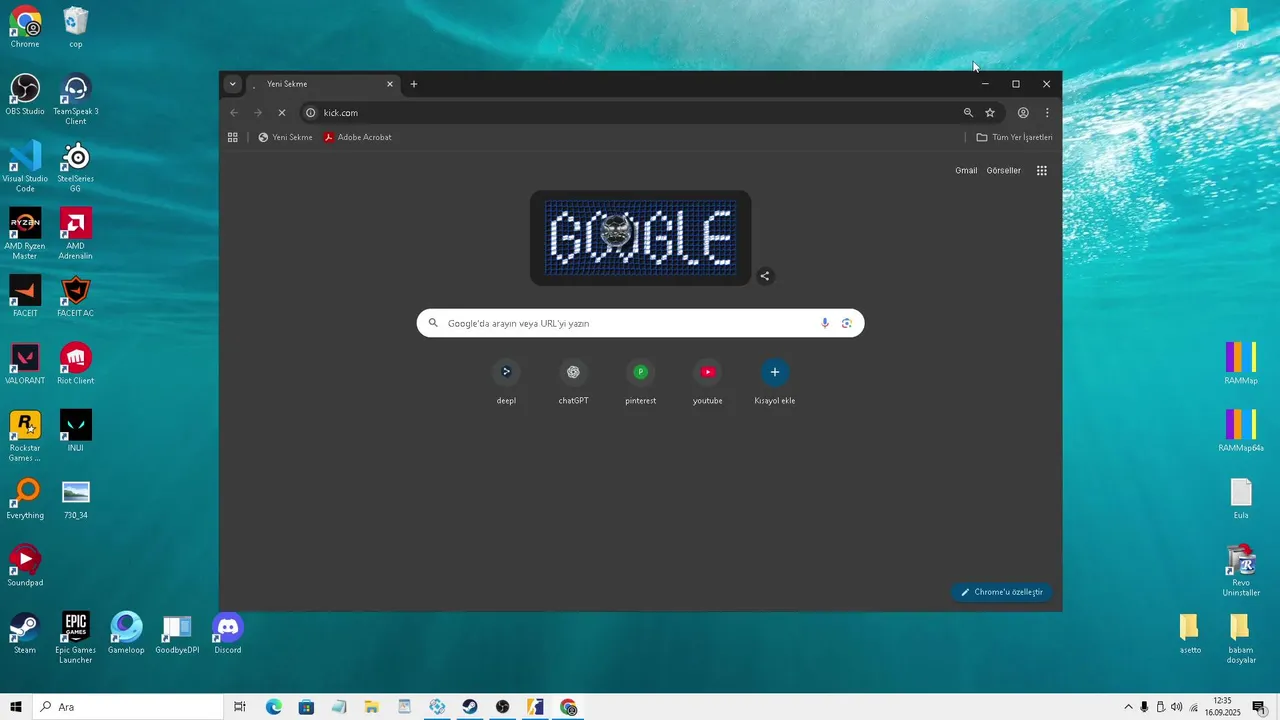This screenshot has width=1280, height=720.
Task: Click Google search box
Action: pos(640,323)
